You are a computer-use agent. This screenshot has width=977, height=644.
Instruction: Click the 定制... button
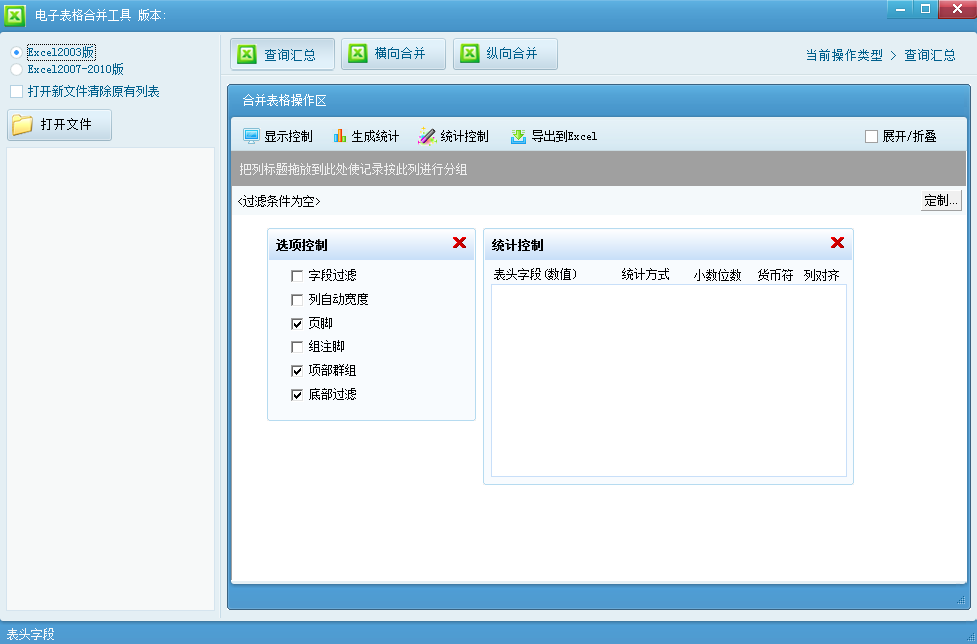point(940,200)
